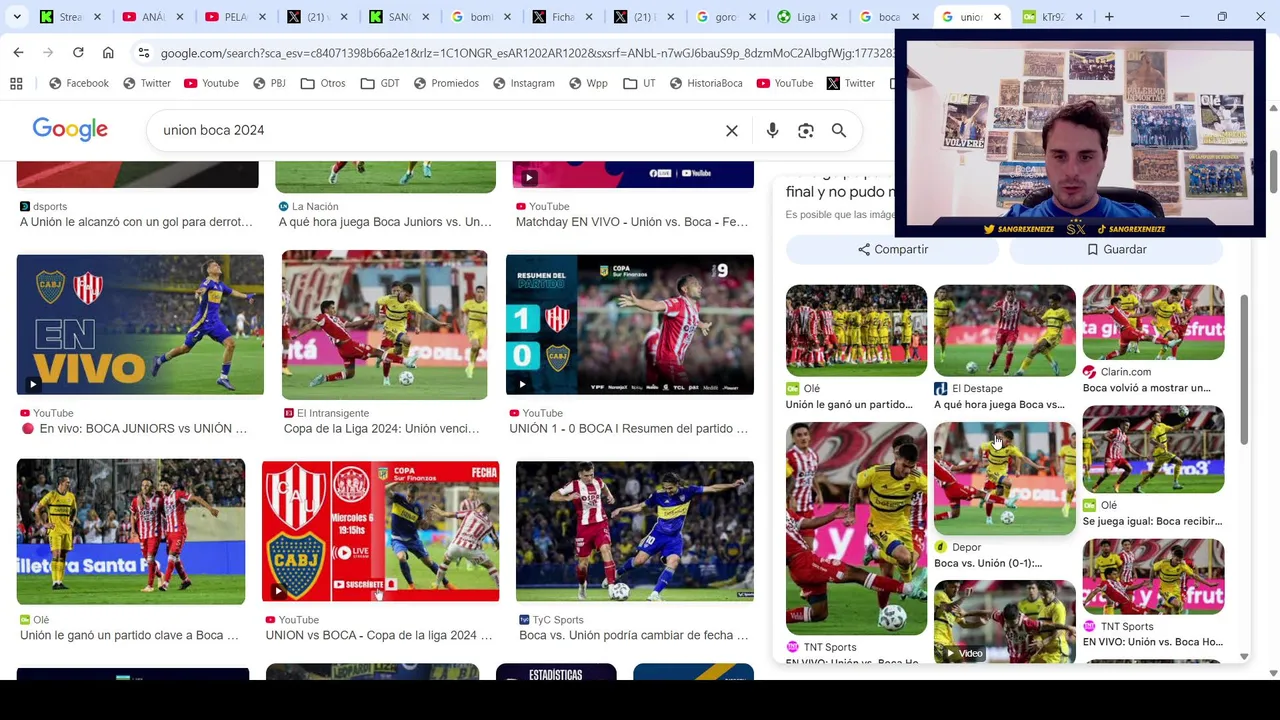This screenshot has height=720, width=1280.
Task: Click the Google logo
Action: (x=70, y=129)
